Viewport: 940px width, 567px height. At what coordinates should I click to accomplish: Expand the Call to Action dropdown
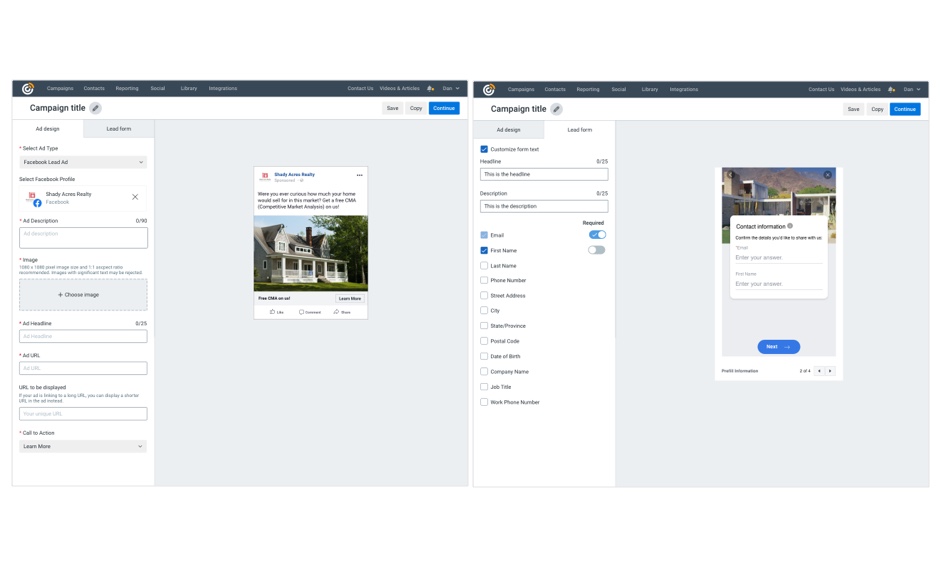coord(83,447)
